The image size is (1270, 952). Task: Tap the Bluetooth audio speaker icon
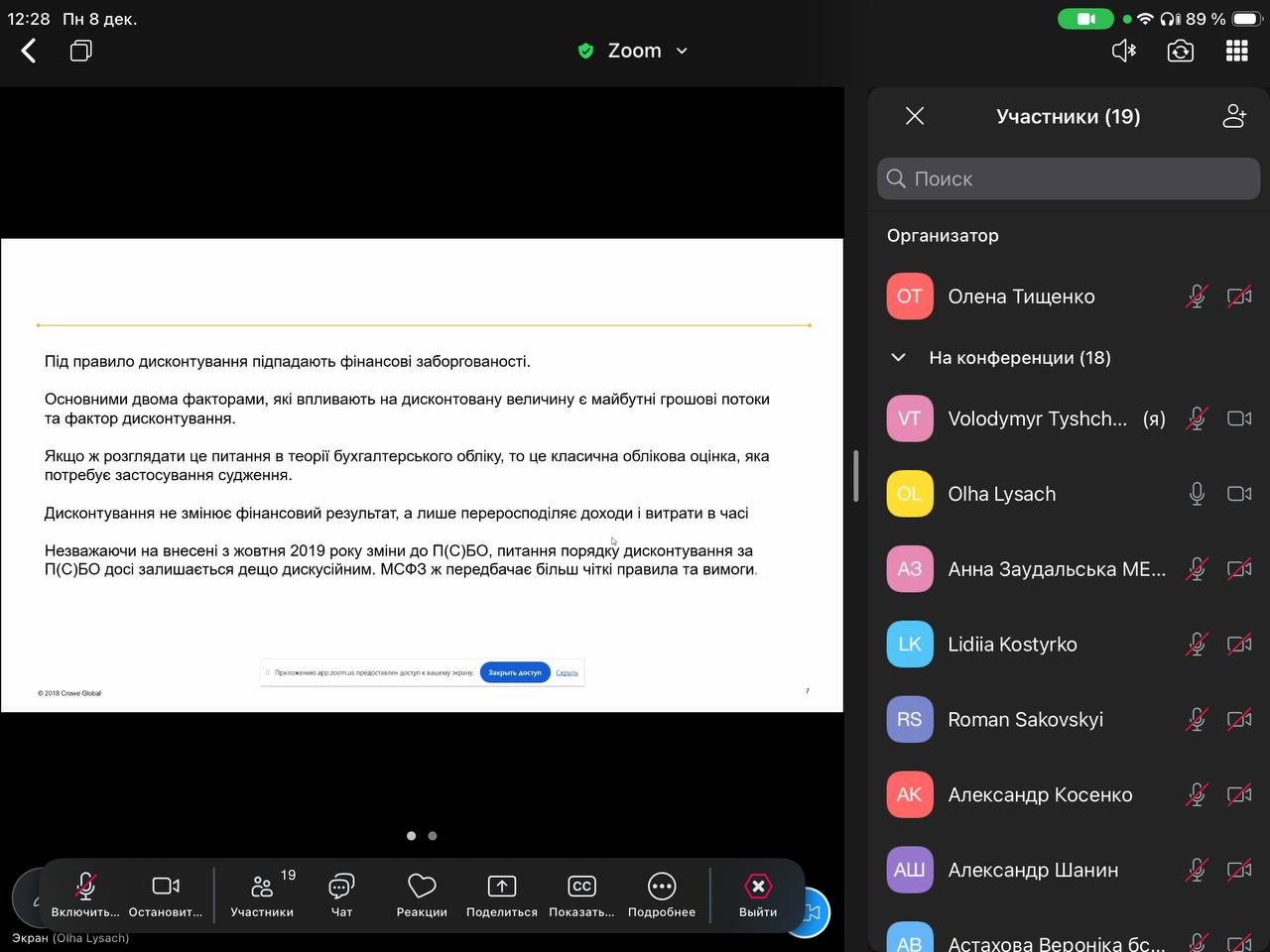point(1123,51)
